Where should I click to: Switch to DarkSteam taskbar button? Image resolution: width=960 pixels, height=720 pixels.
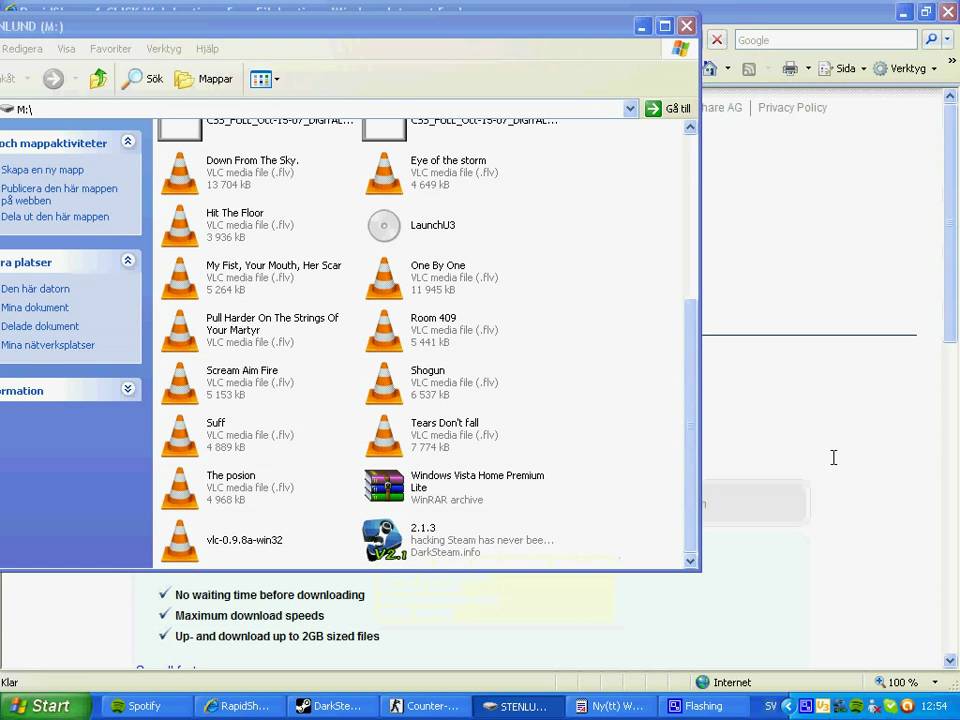pos(331,706)
